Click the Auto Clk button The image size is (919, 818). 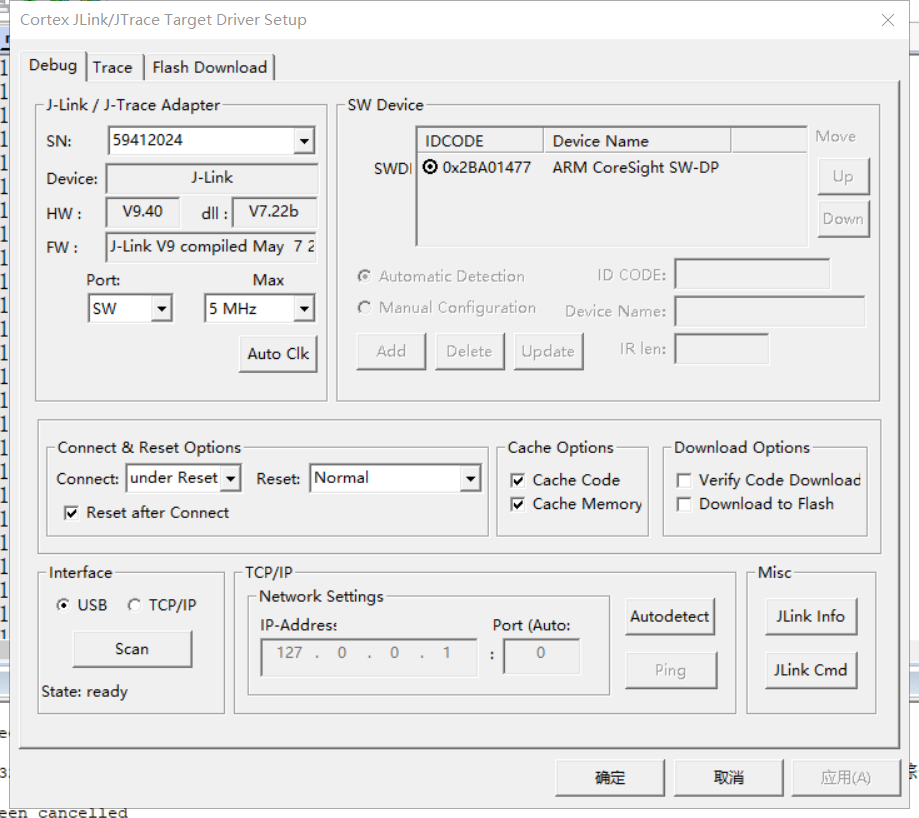[x=278, y=354]
